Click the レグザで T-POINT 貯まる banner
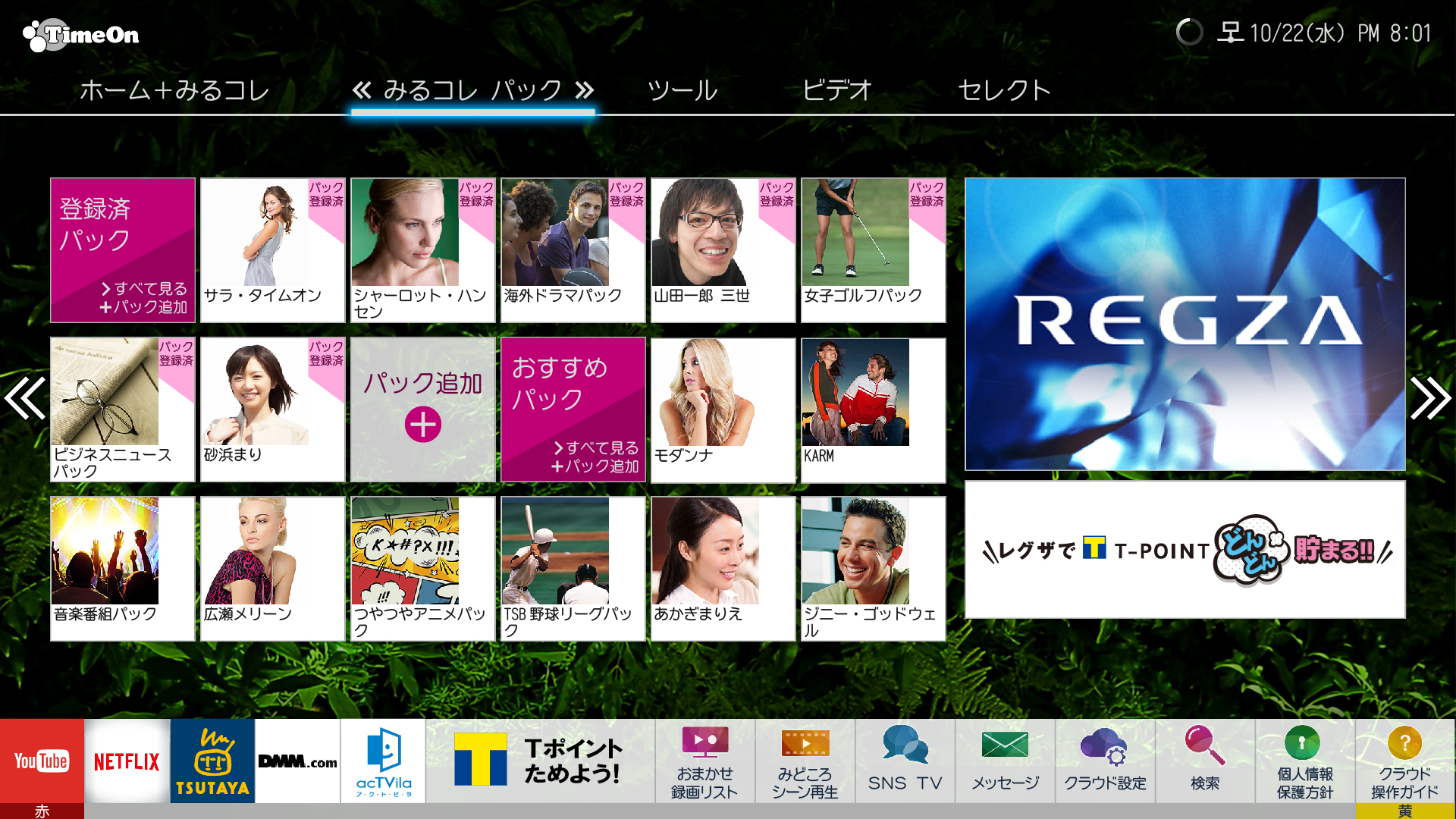The image size is (1456, 819). point(1185,550)
